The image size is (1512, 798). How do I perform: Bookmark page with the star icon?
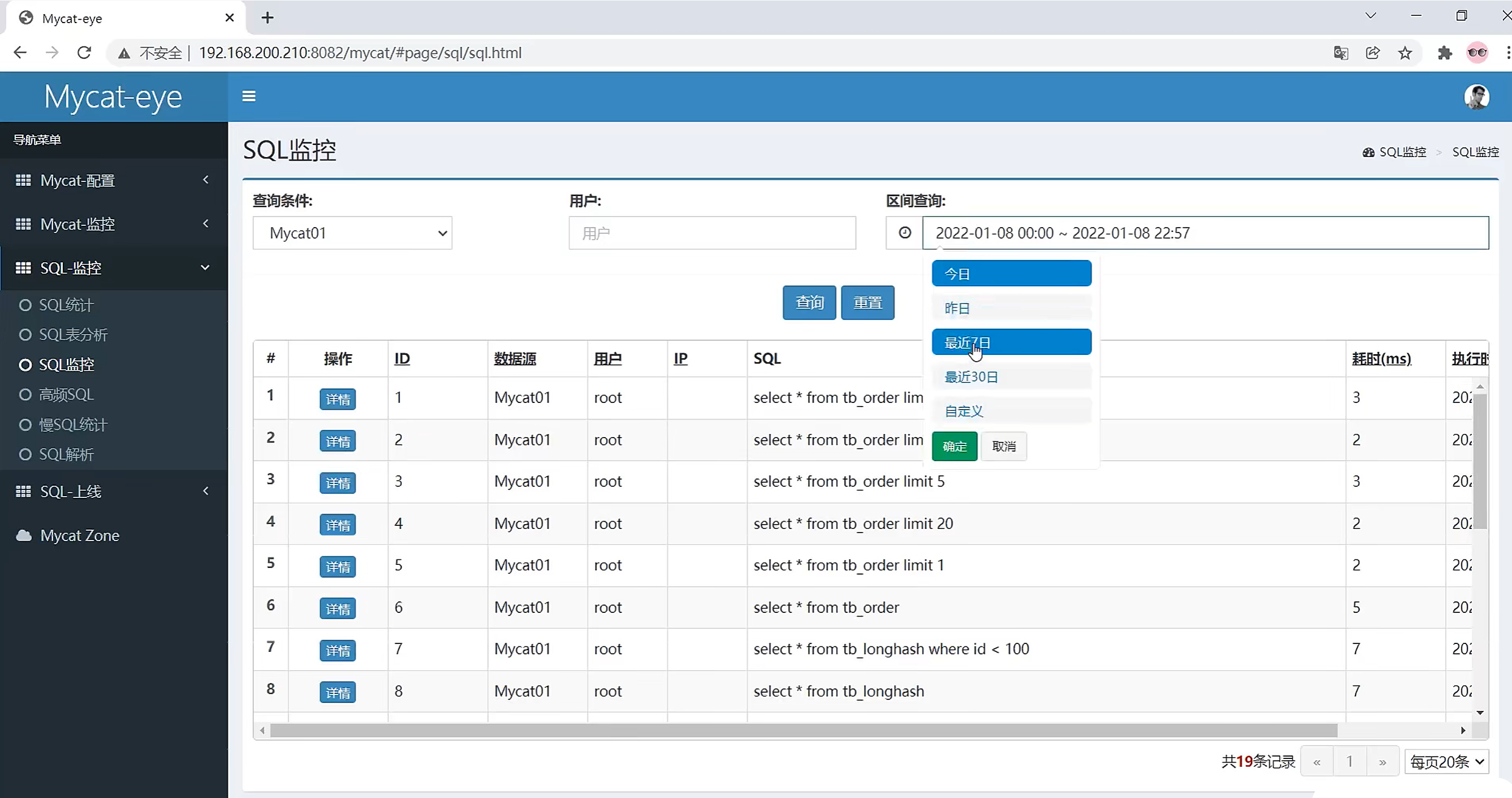tap(1405, 53)
